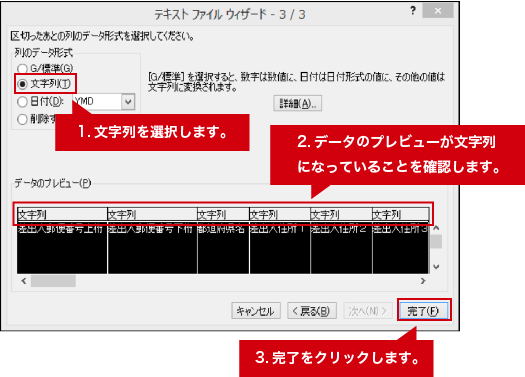Open the YMD date format dropdown
Screen dimensions: 525x377
128,101
